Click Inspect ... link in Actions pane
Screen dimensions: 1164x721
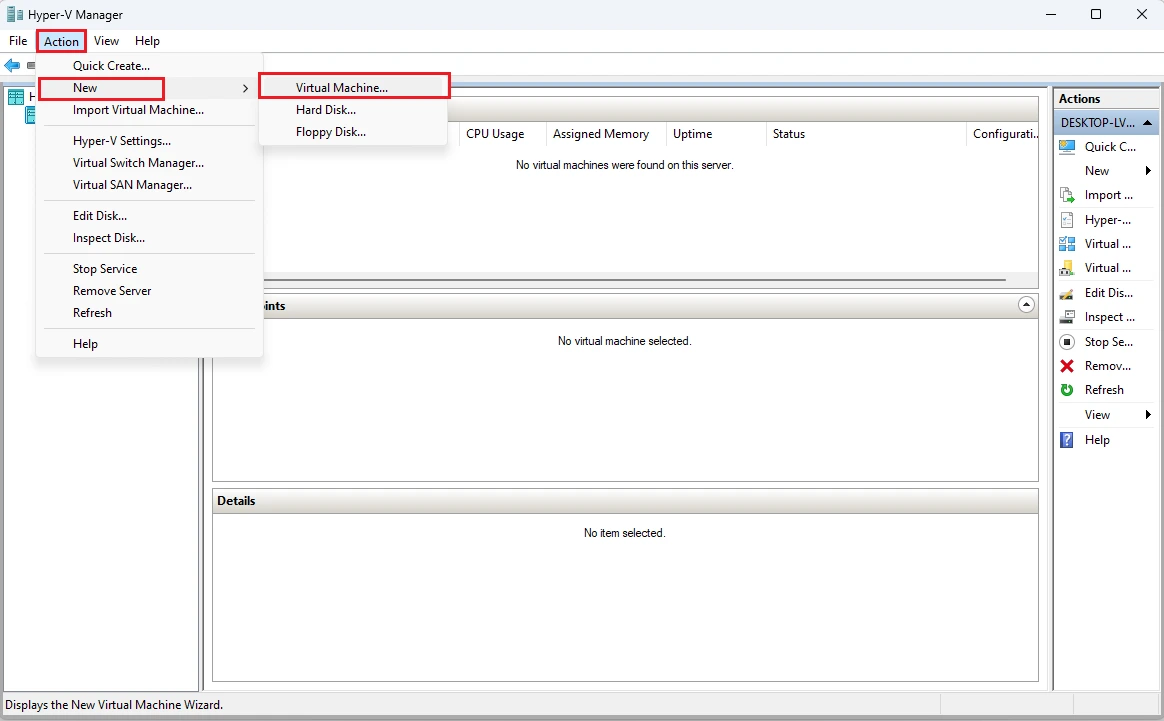tap(1109, 317)
